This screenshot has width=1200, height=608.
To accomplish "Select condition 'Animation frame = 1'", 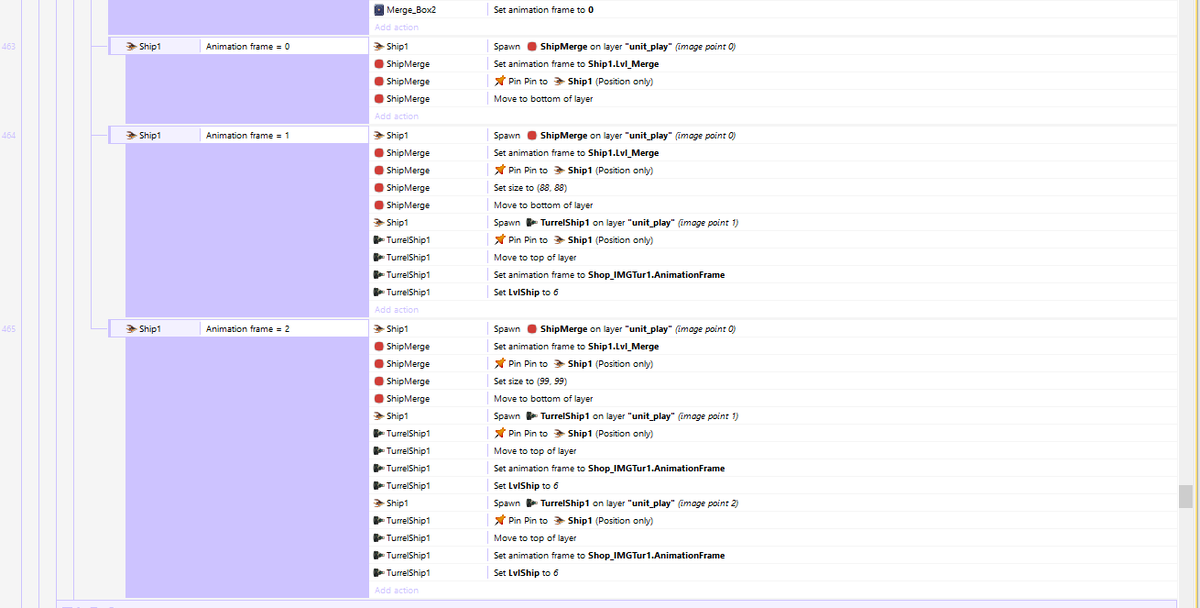I will pyautogui.click(x=247, y=135).
